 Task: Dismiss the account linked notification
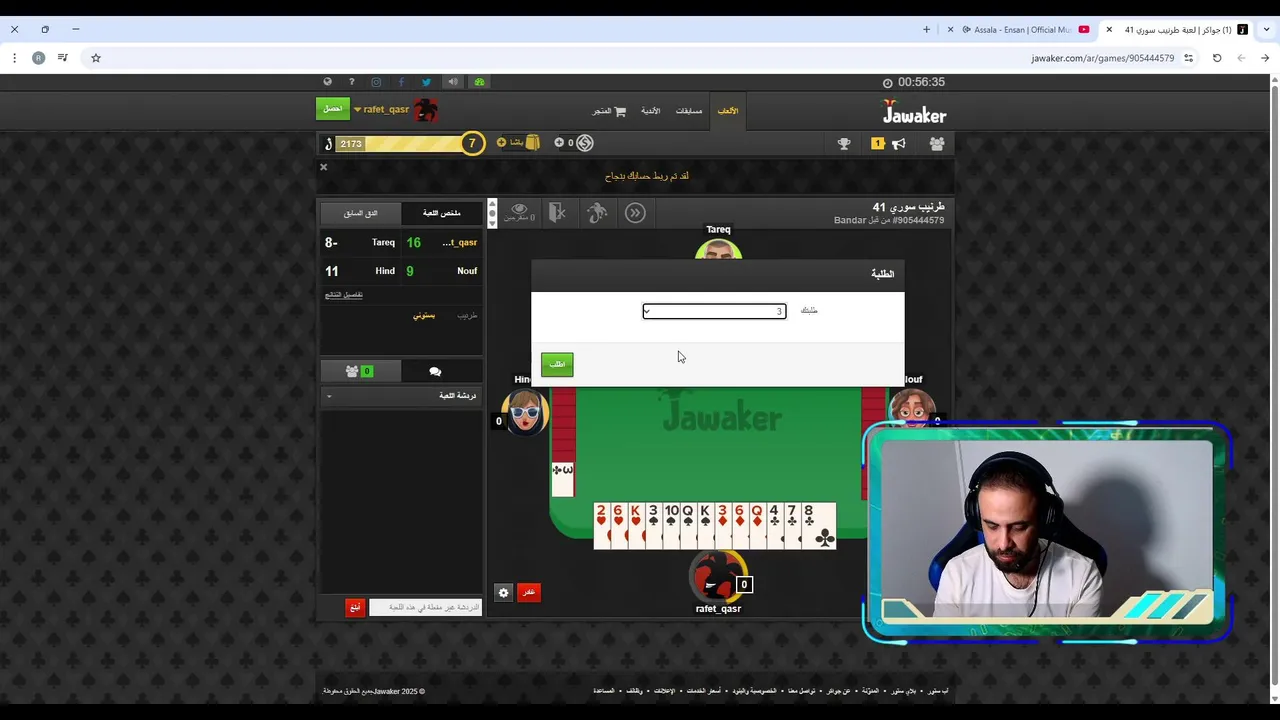pyautogui.click(x=323, y=167)
